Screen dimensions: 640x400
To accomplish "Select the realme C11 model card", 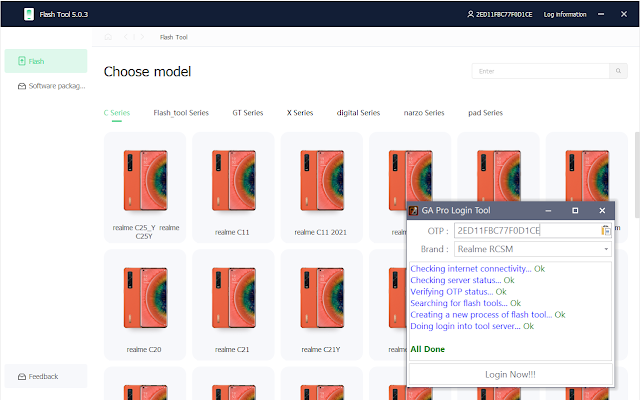I will 233,187.
